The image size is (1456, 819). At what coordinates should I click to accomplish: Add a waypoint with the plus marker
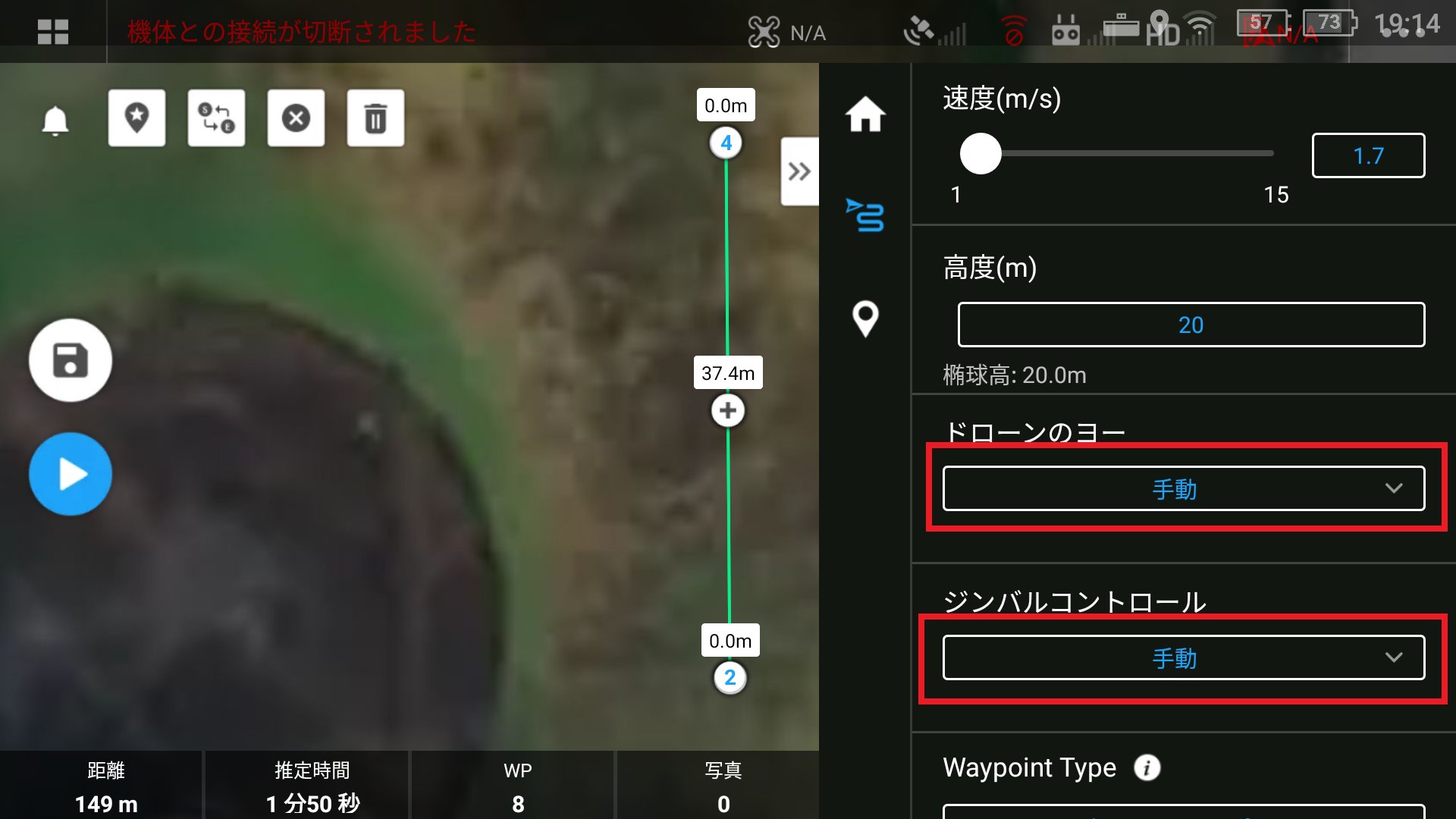[728, 410]
